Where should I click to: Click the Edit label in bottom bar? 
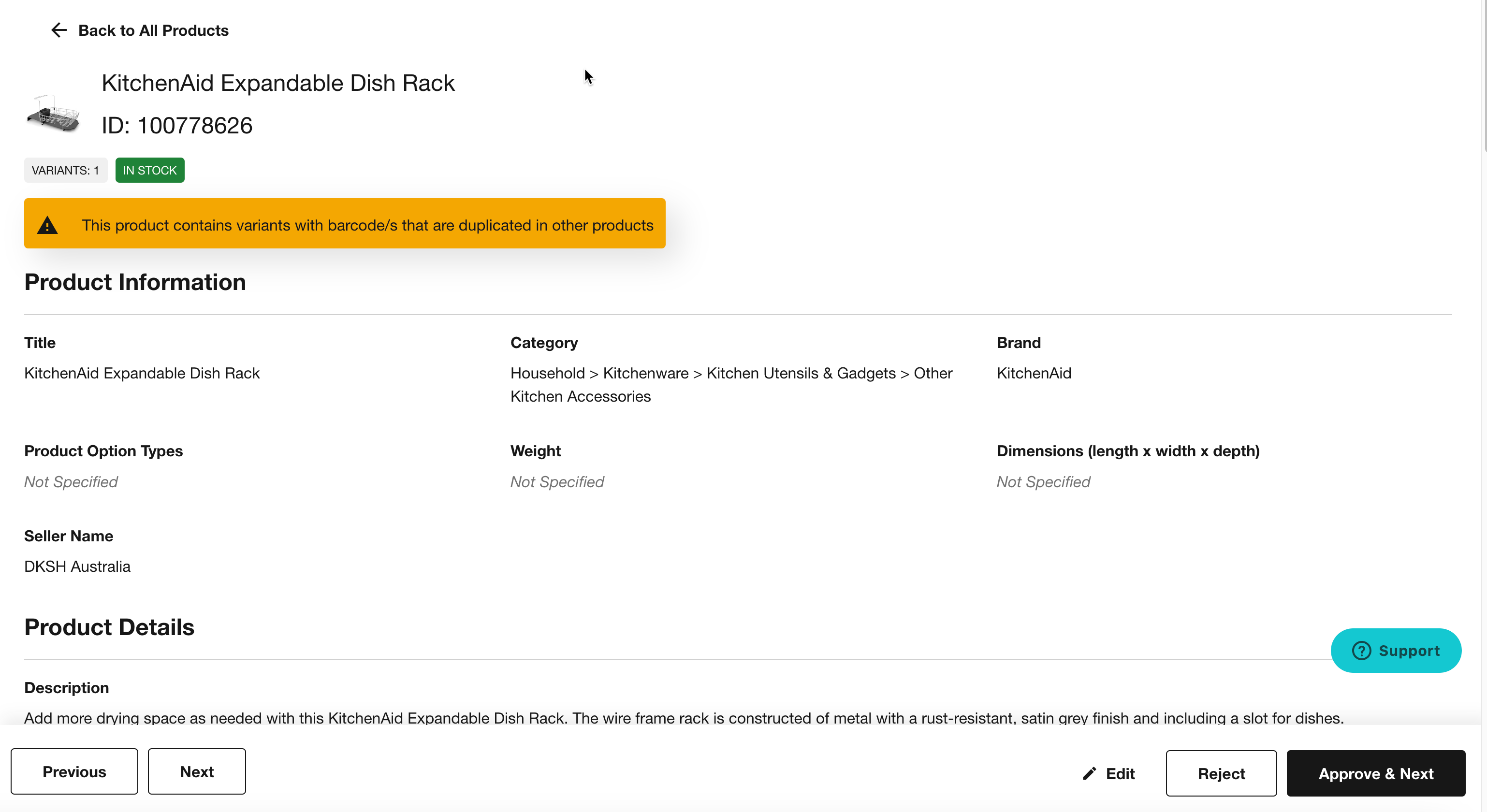[1120, 773]
